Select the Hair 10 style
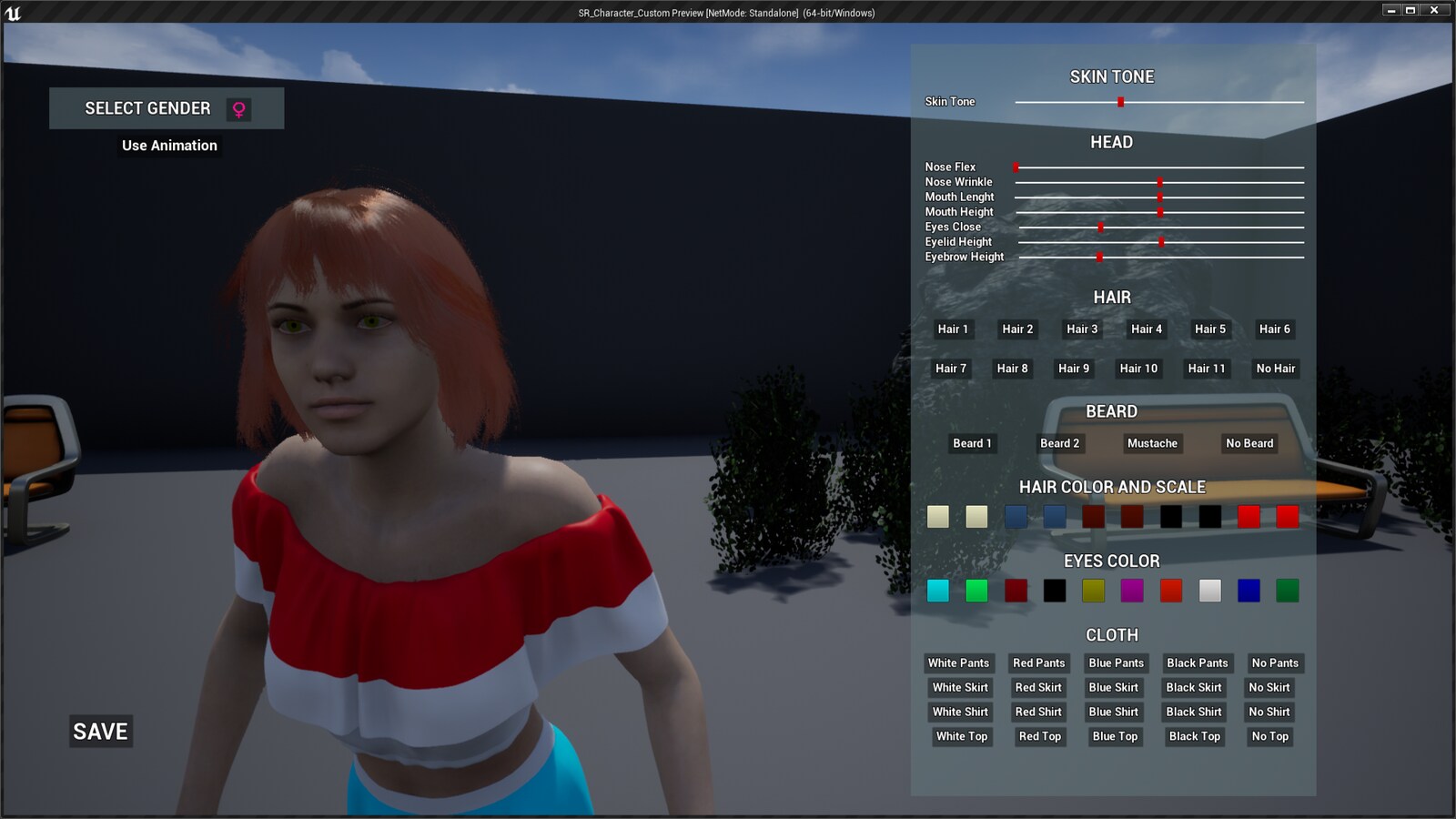Image resolution: width=1456 pixels, height=819 pixels. tap(1137, 369)
